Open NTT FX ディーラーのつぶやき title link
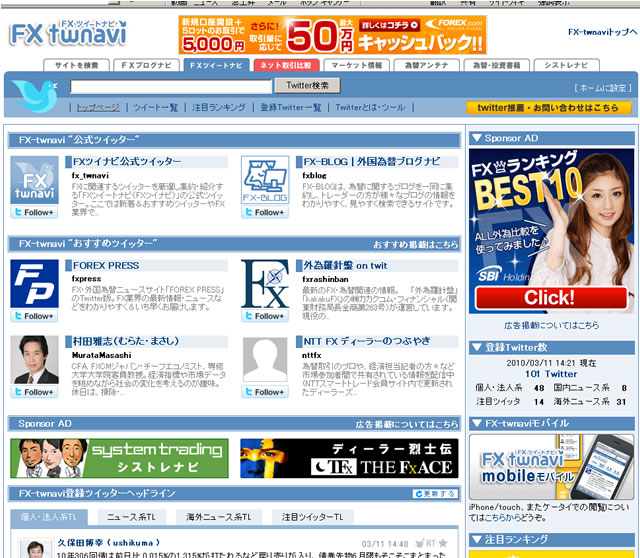640x558 pixels. click(367, 341)
